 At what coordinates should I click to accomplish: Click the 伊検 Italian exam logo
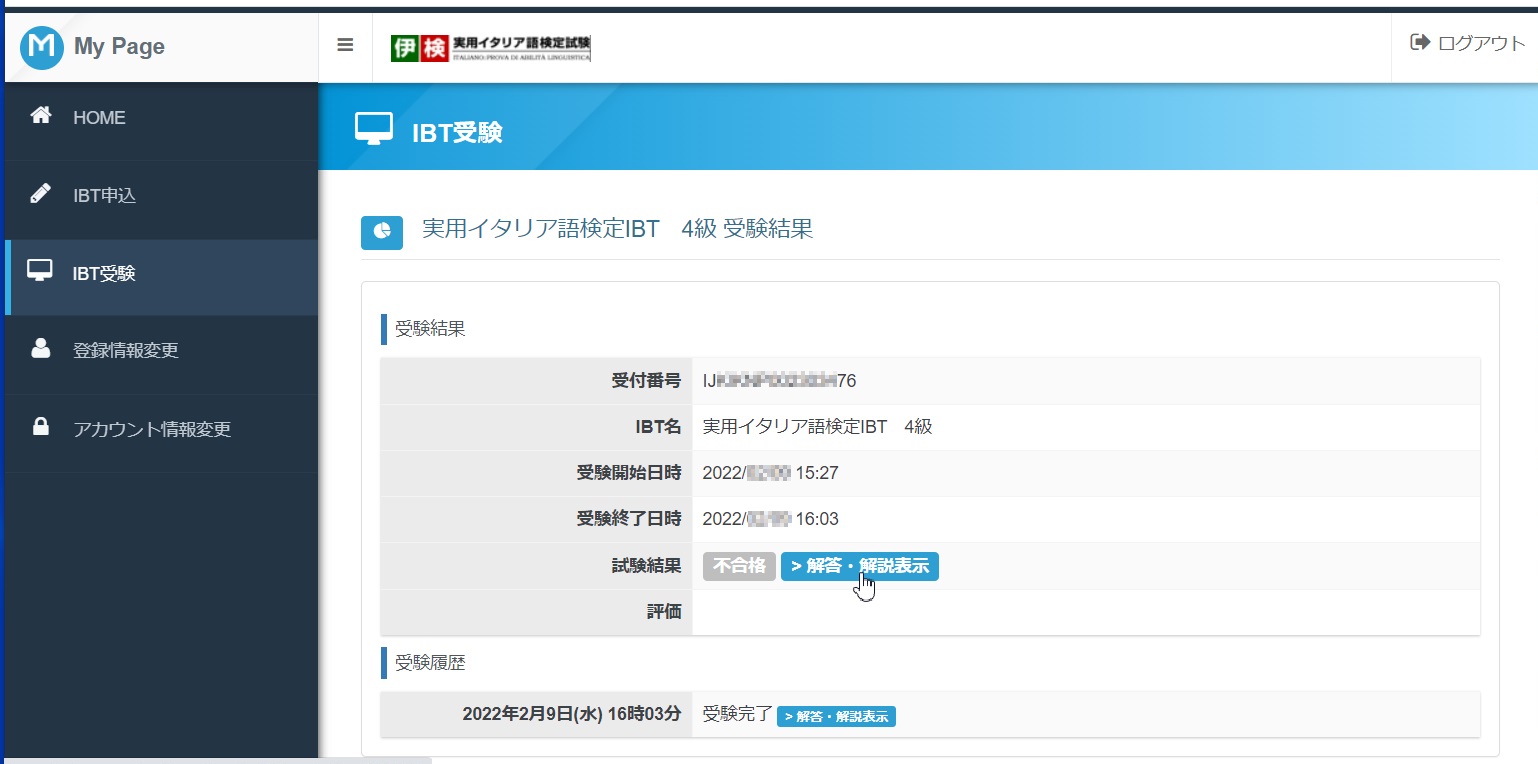[x=491, y=48]
